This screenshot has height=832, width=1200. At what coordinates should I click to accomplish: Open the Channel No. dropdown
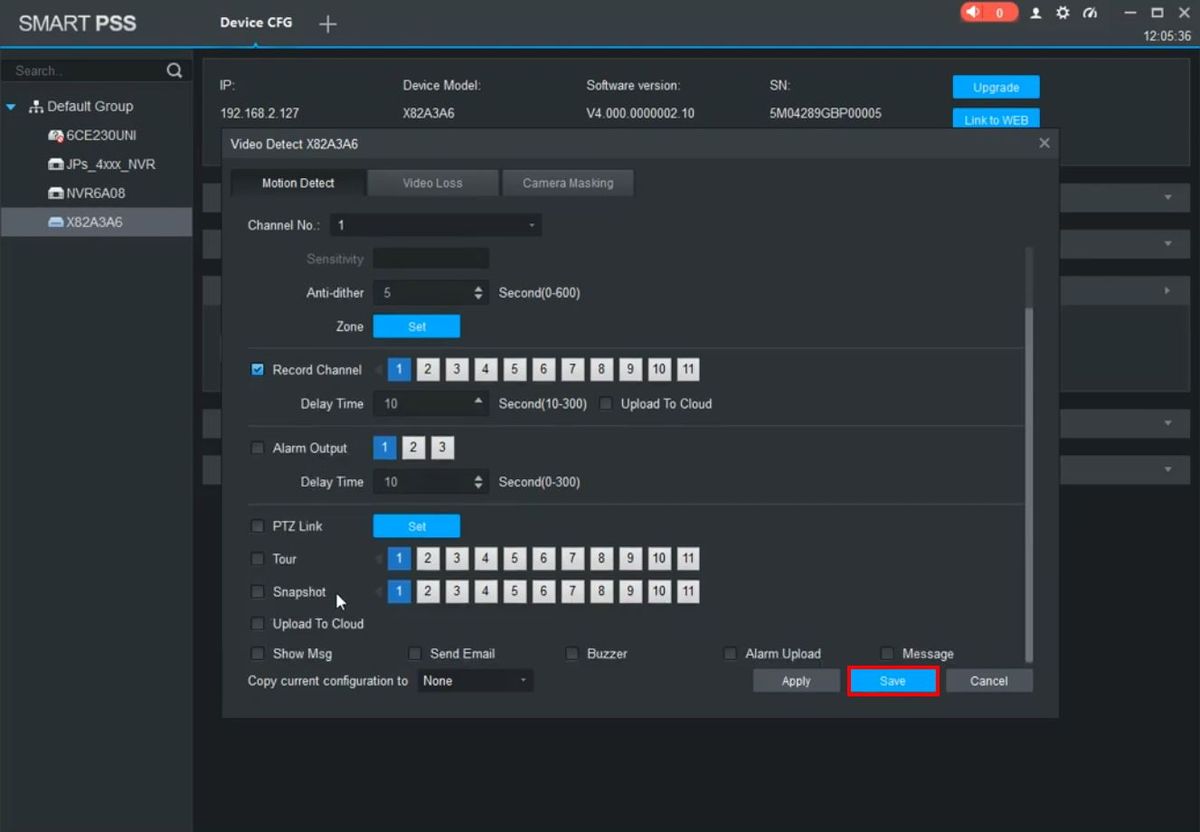[x=437, y=226]
